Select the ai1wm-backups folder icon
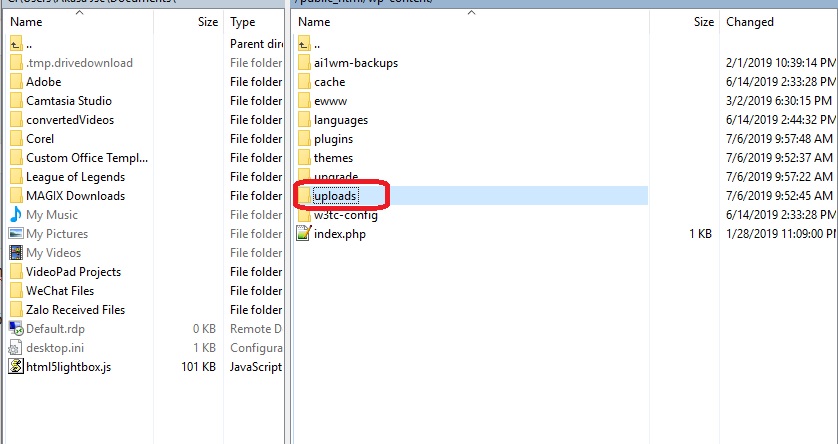The width and height of the screenshot is (838, 444). [x=304, y=63]
